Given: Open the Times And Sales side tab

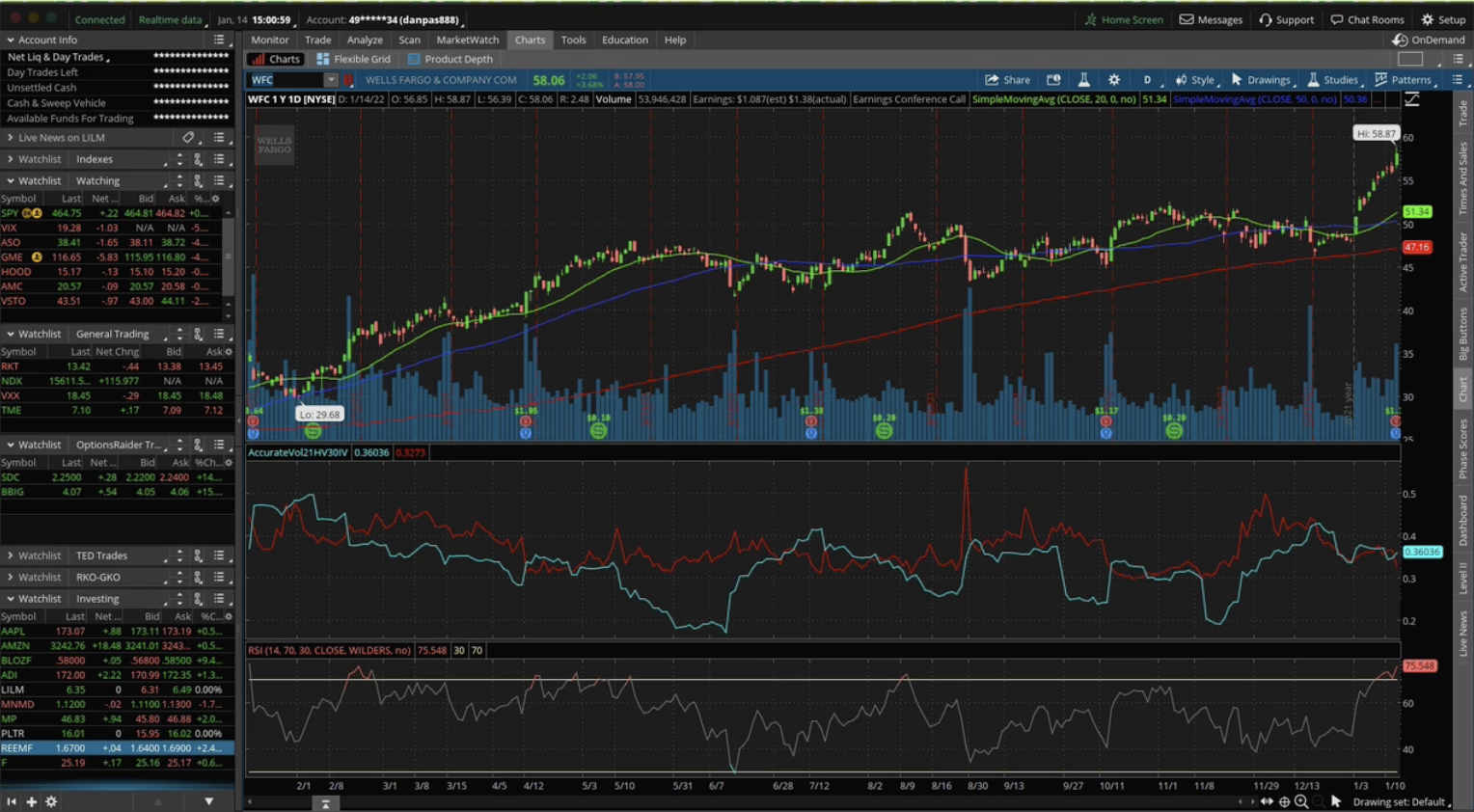Looking at the screenshot, I should 1462,178.
